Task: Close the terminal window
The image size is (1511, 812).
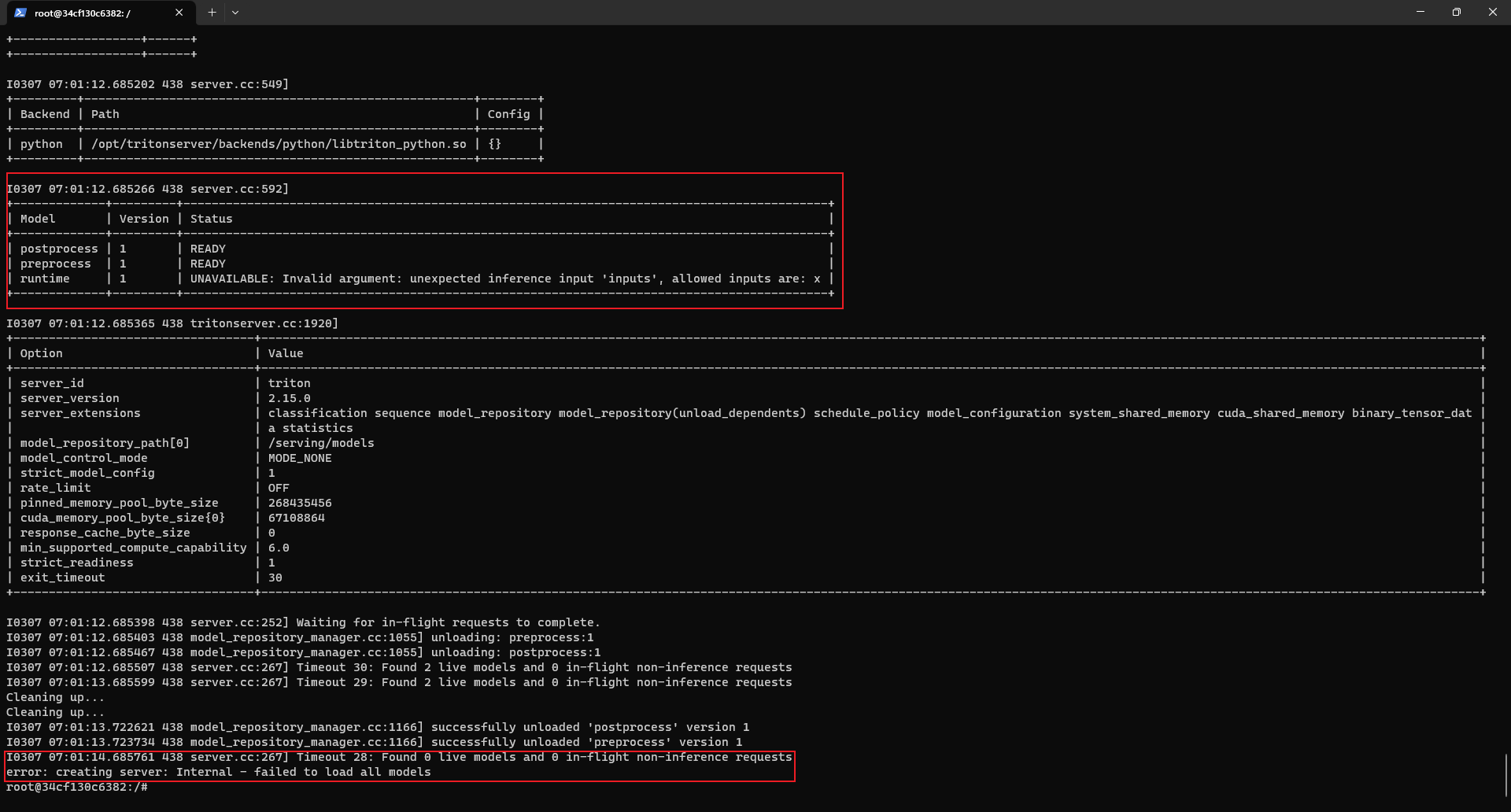Action: pyautogui.click(x=1493, y=12)
